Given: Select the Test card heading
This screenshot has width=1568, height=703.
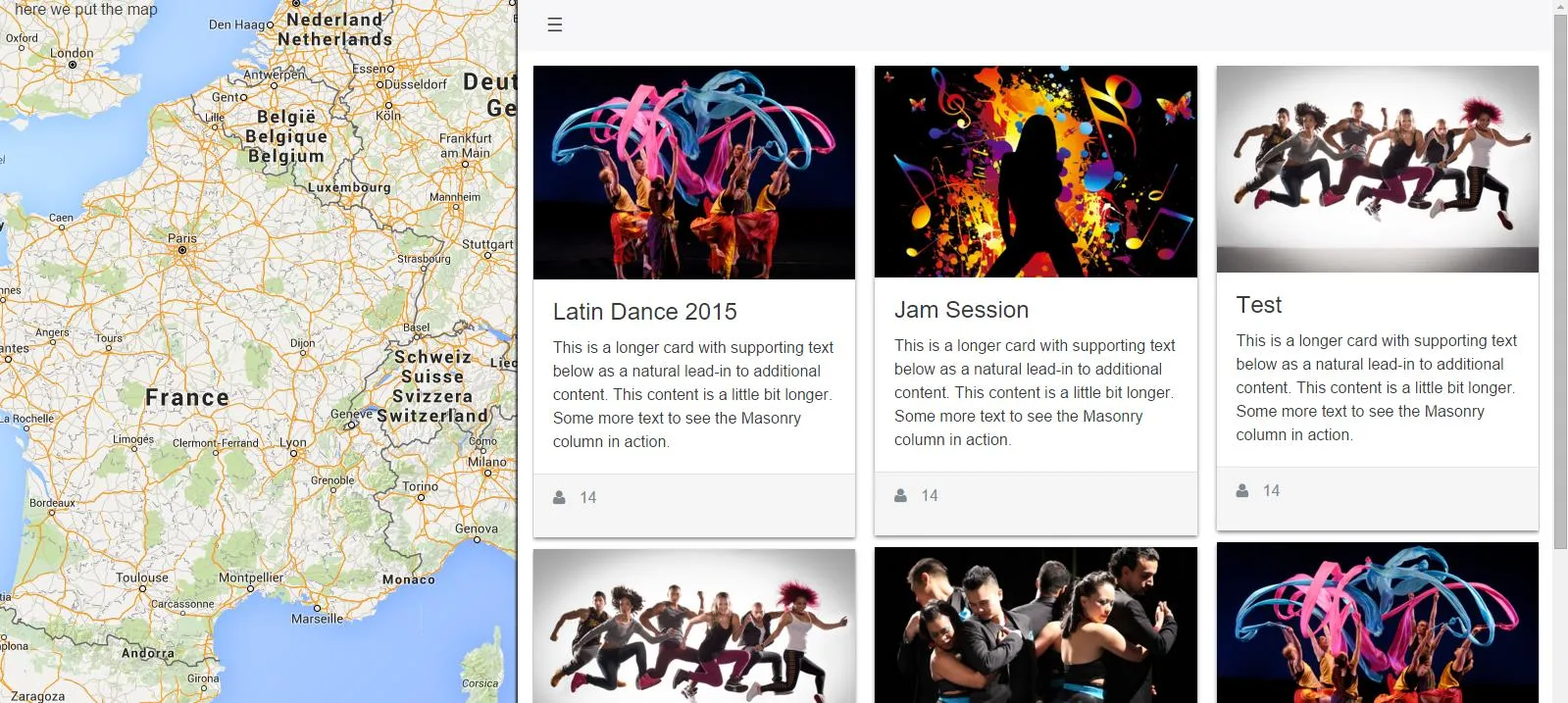Looking at the screenshot, I should [1258, 305].
